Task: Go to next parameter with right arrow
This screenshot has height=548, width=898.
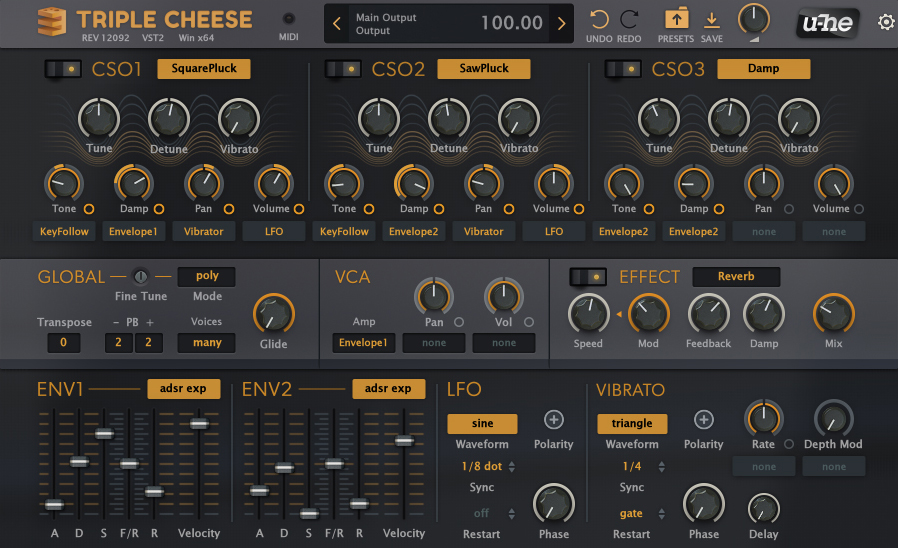Action: [x=561, y=23]
